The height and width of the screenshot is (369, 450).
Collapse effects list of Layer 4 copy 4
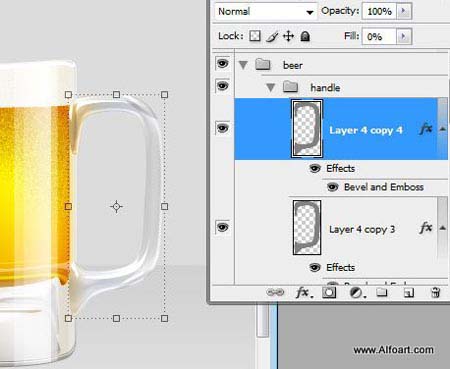pos(442,129)
